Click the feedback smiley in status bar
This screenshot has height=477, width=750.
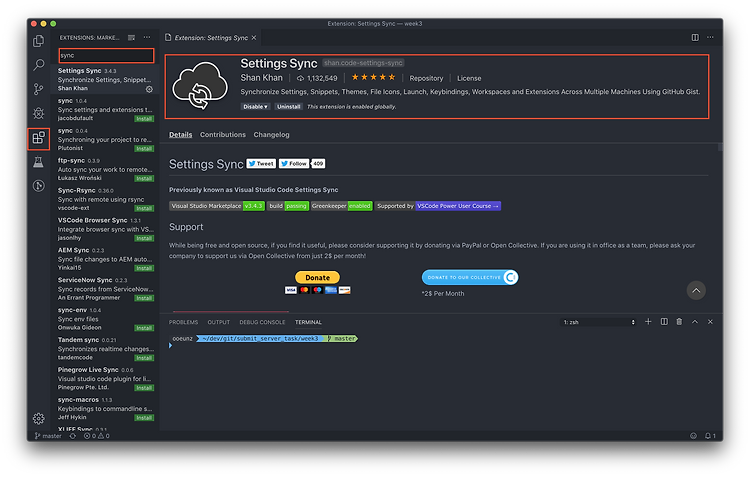tap(693, 436)
